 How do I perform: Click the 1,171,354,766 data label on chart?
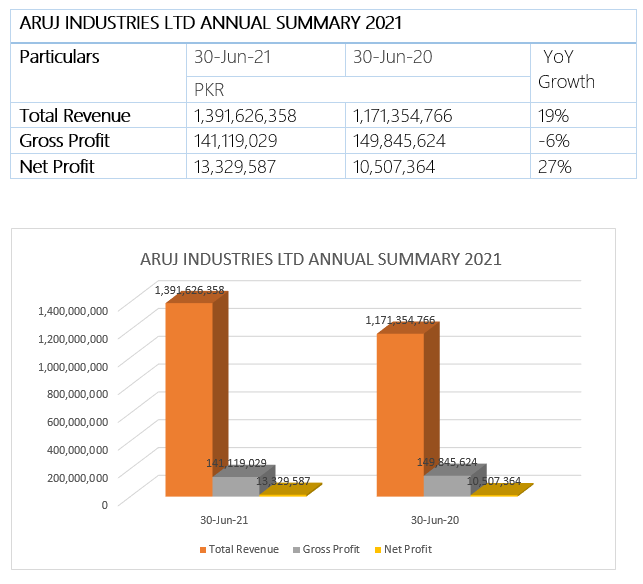[400, 320]
